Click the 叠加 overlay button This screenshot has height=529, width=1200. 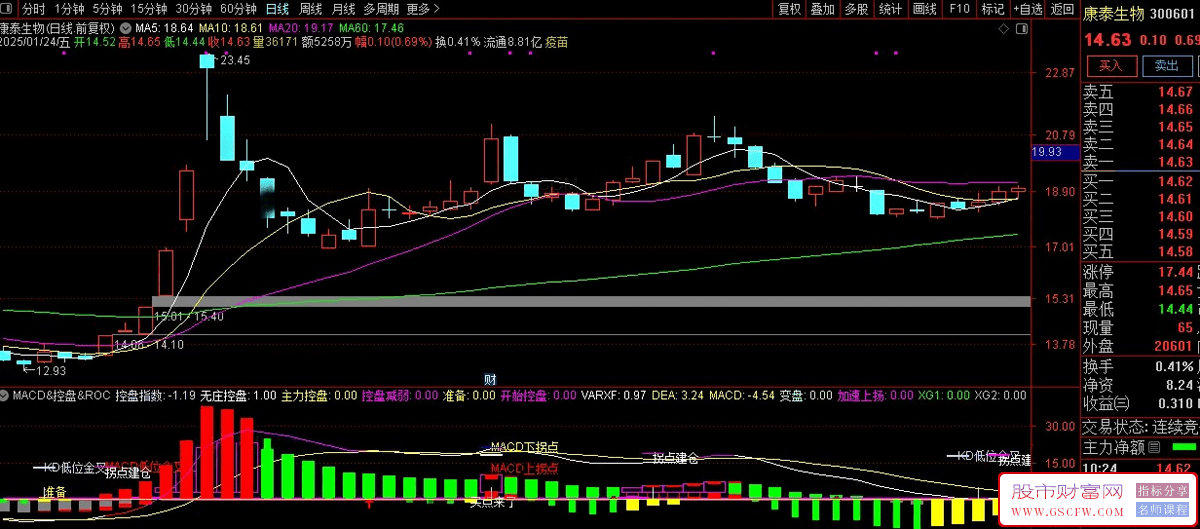[x=822, y=9]
